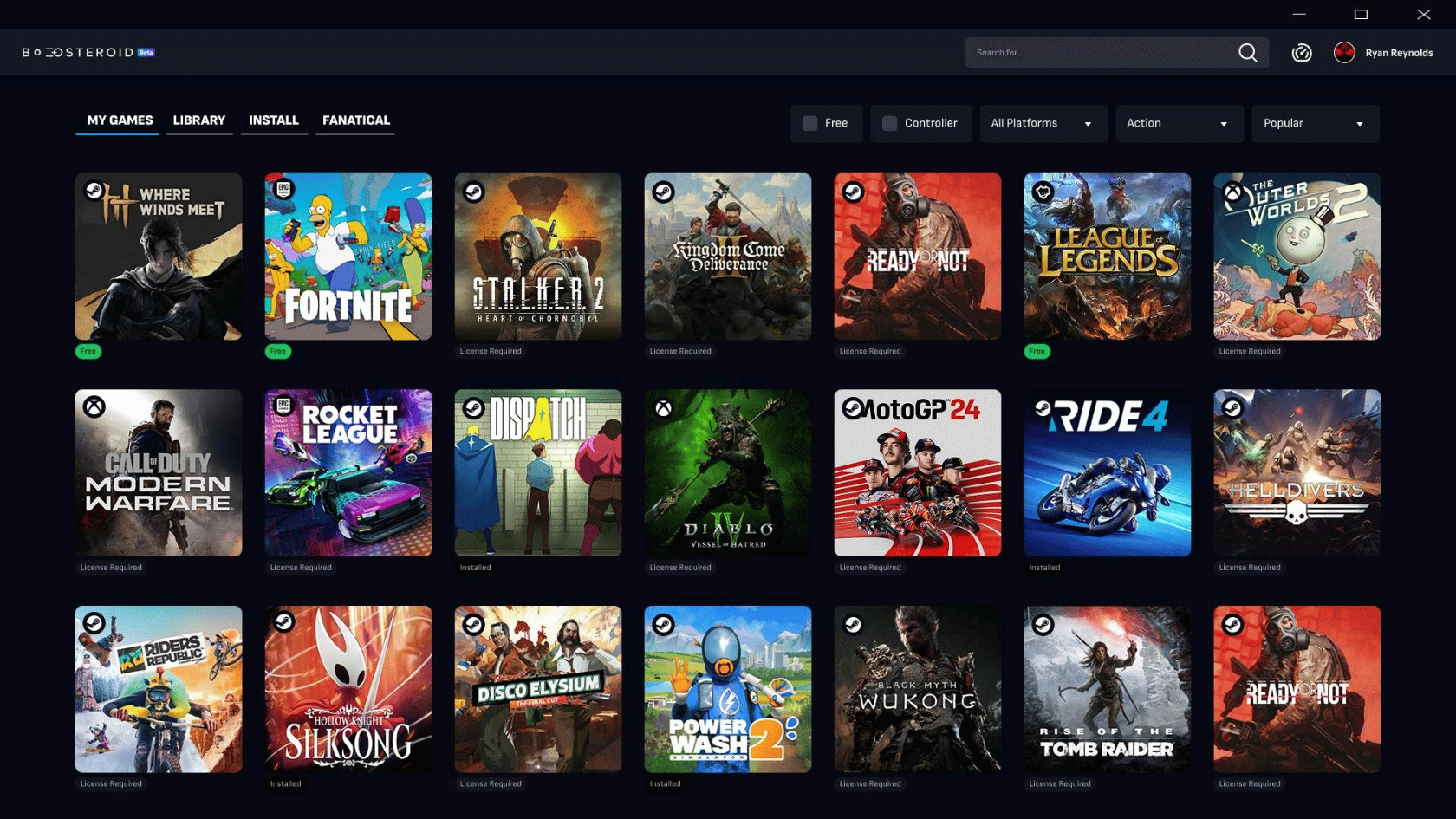Switch to the FANATICAL tab
This screenshot has height=819, width=1456.
point(356,120)
